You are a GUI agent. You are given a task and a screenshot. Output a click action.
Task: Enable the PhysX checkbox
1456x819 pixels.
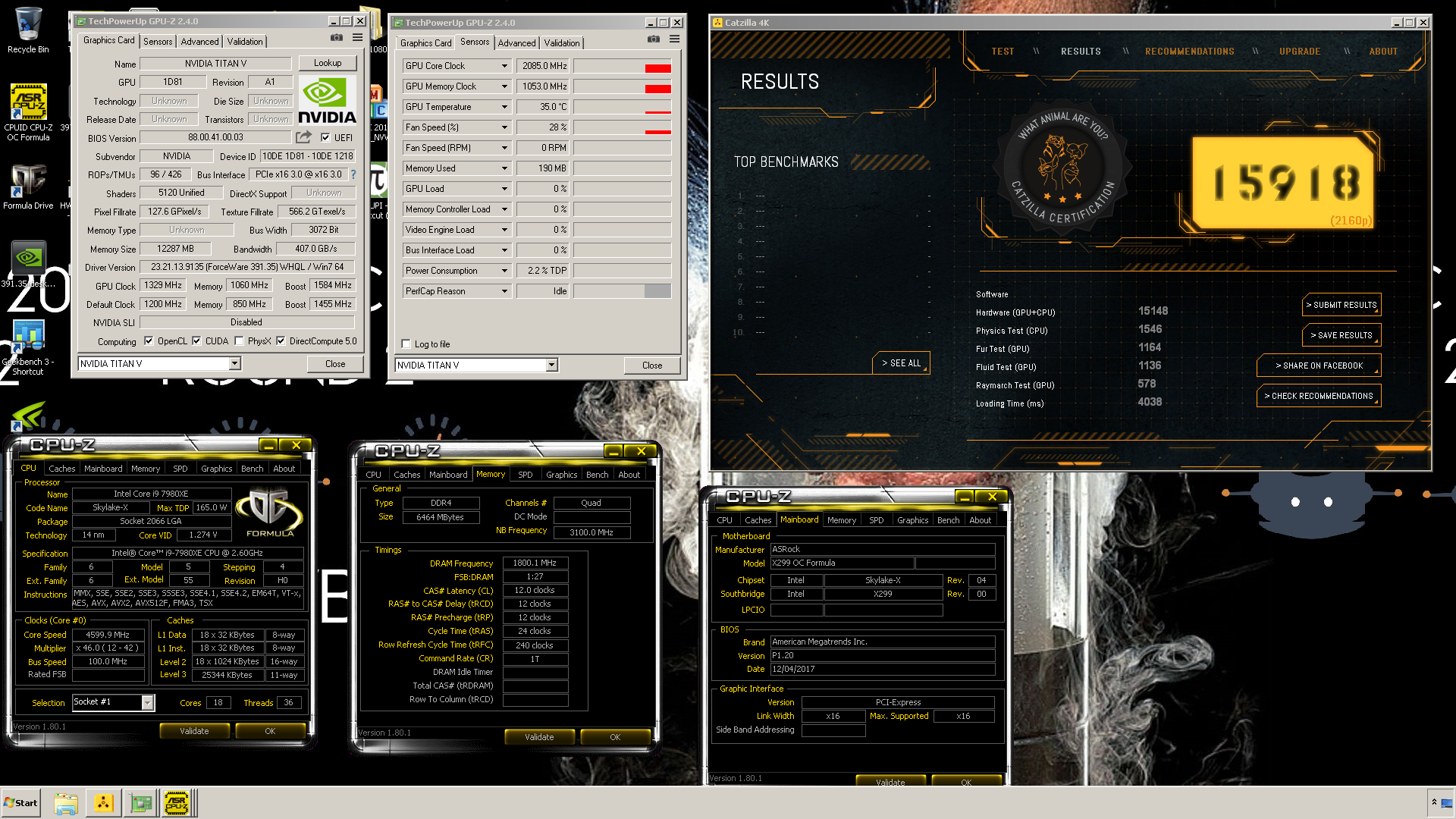[239, 341]
